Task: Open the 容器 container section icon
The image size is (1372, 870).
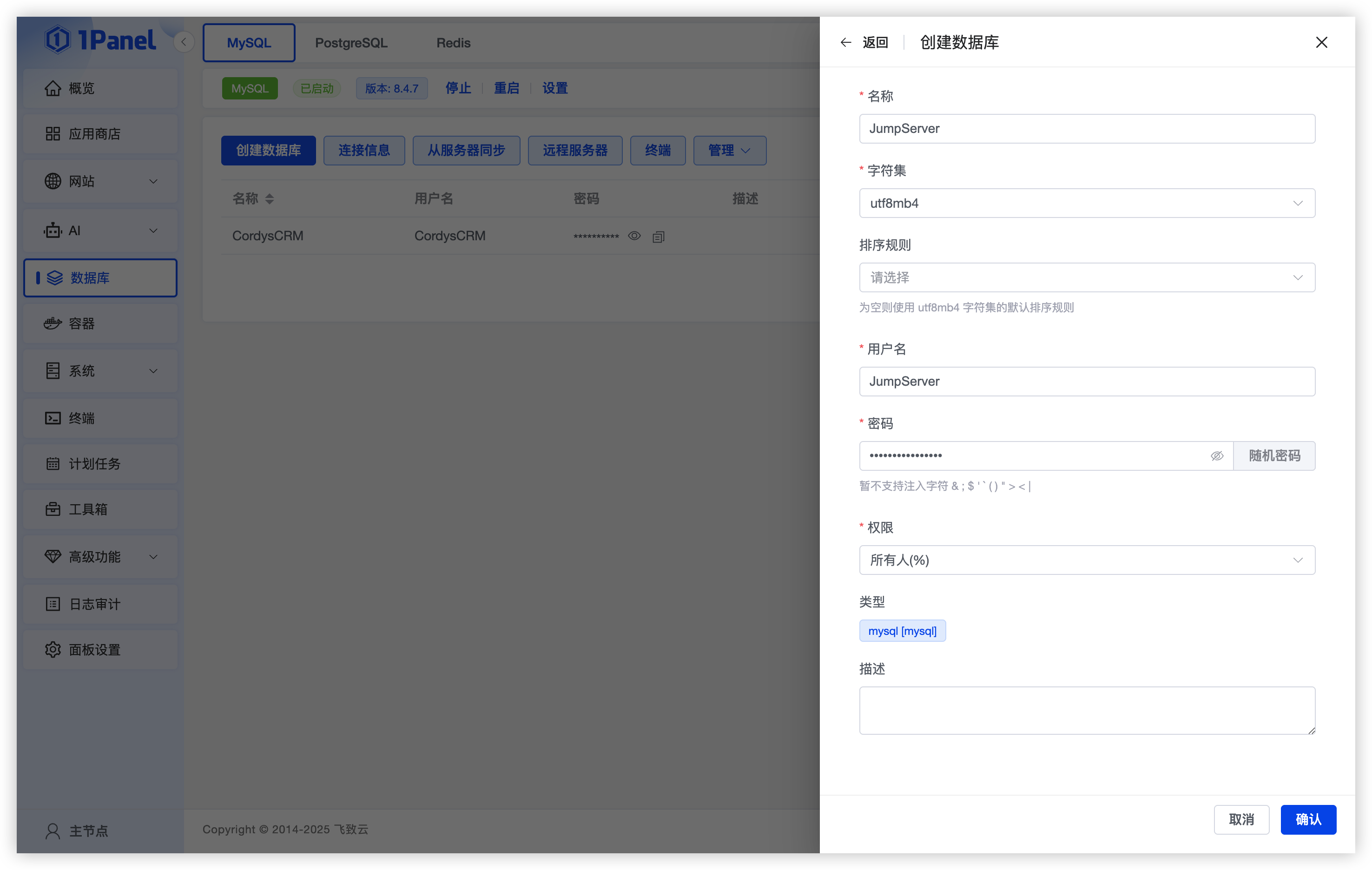Action: [x=52, y=323]
